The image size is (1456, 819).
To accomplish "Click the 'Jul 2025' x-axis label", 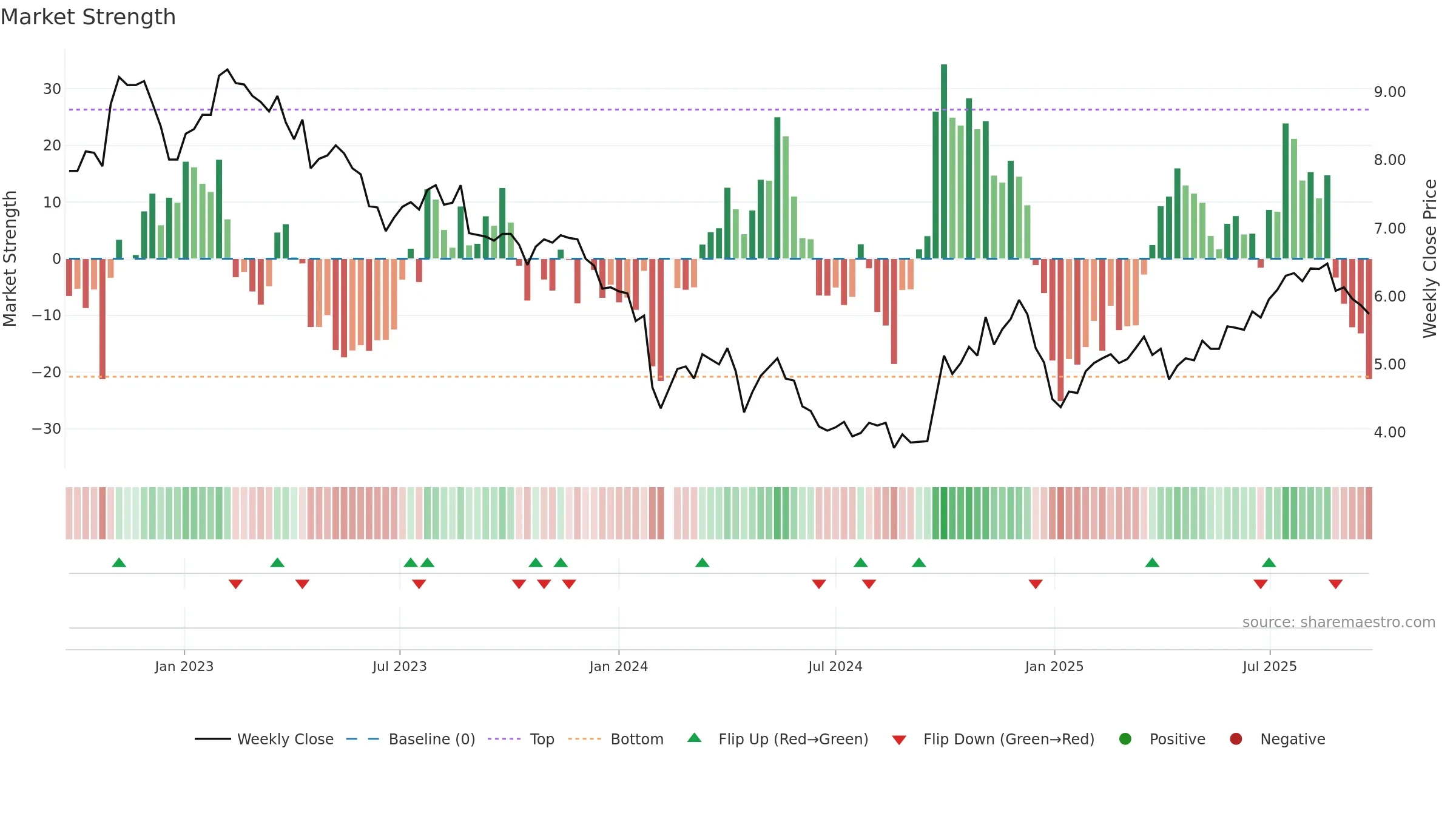I will (1270, 667).
